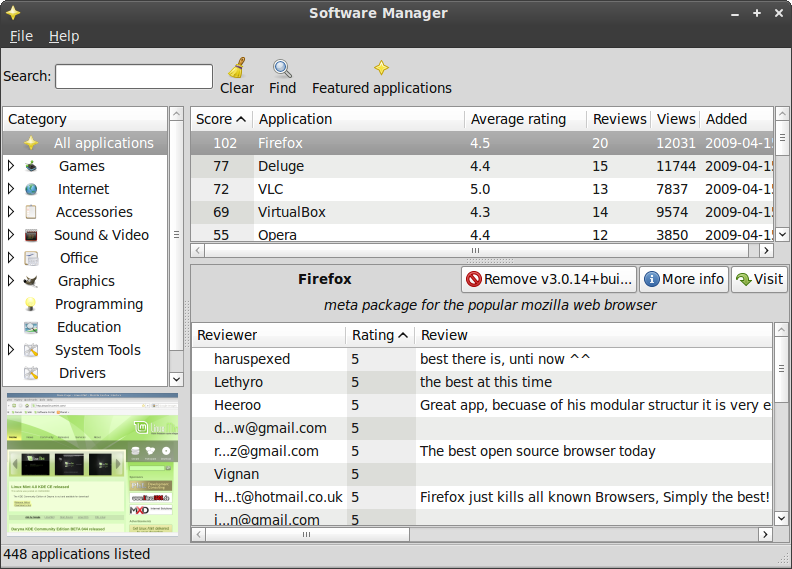The image size is (792, 569).
Task: Sort reviews by Rating column
Action: tap(380, 335)
